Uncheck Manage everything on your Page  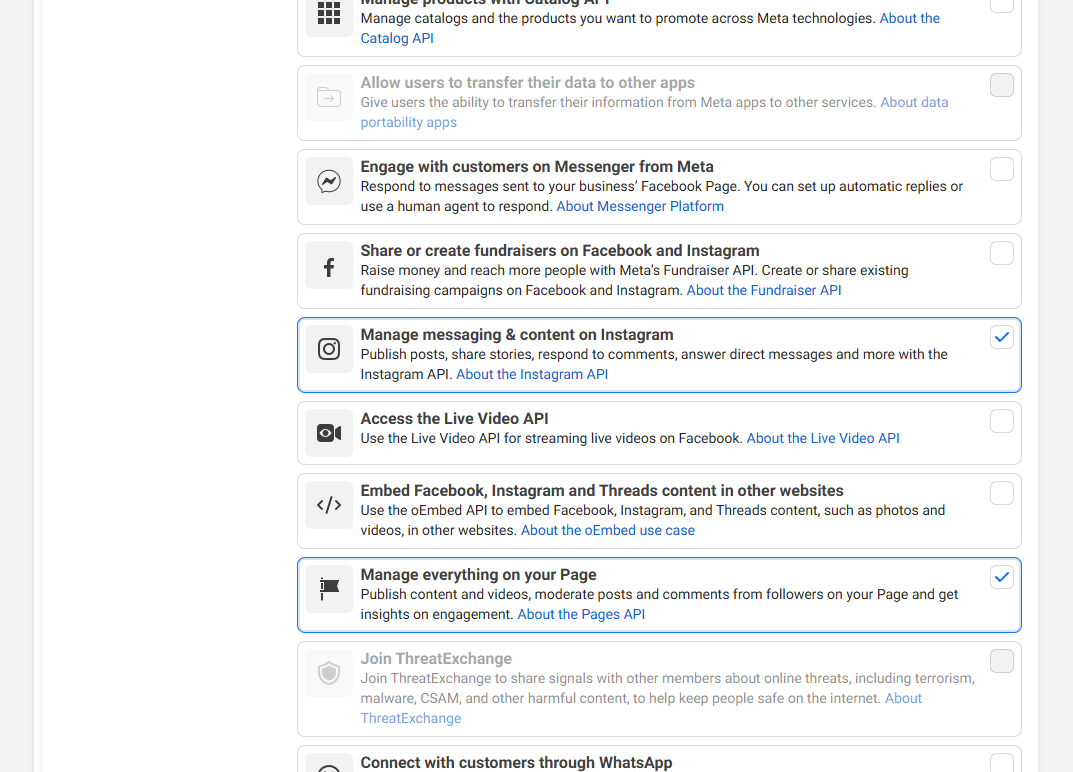point(1001,577)
